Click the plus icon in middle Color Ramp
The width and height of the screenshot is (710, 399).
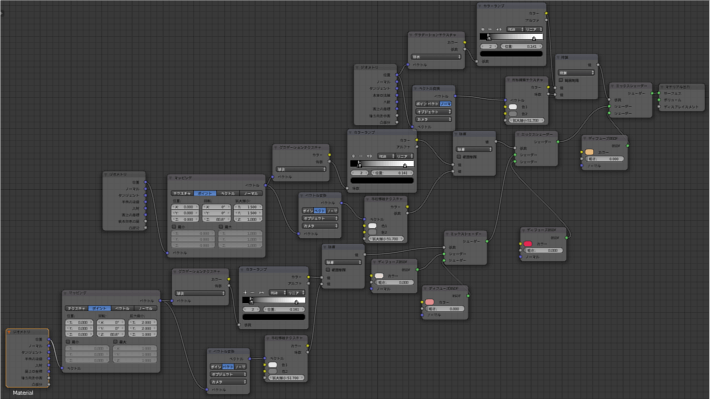[354, 156]
